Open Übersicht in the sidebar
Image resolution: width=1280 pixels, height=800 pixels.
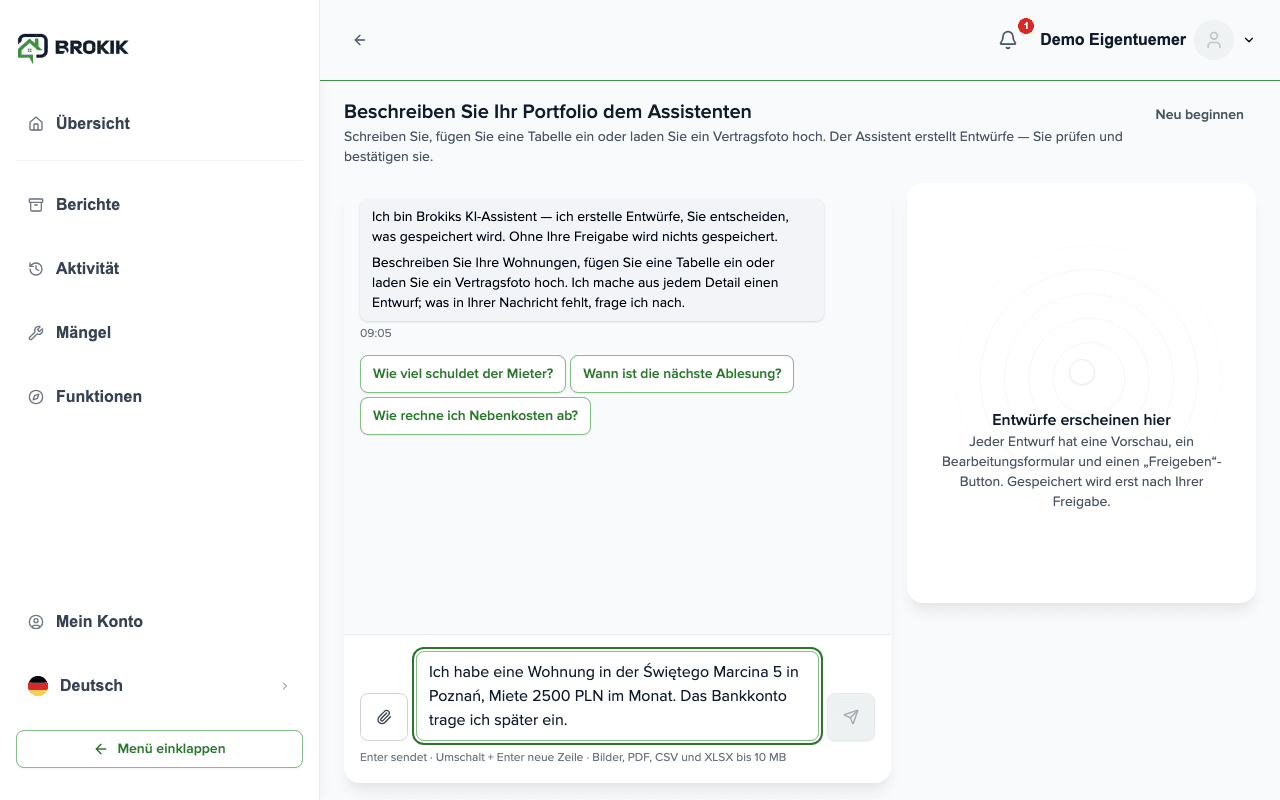click(x=160, y=124)
